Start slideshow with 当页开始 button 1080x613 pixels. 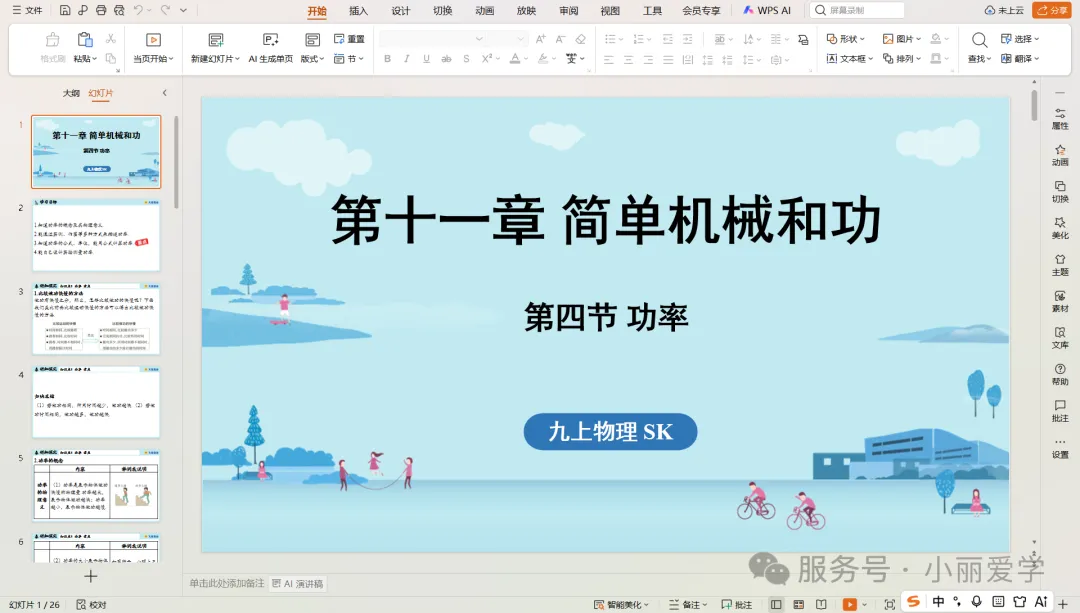click(154, 48)
